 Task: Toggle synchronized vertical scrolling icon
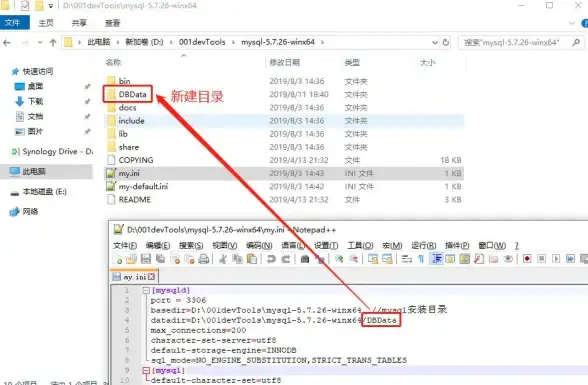pos(373,259)
